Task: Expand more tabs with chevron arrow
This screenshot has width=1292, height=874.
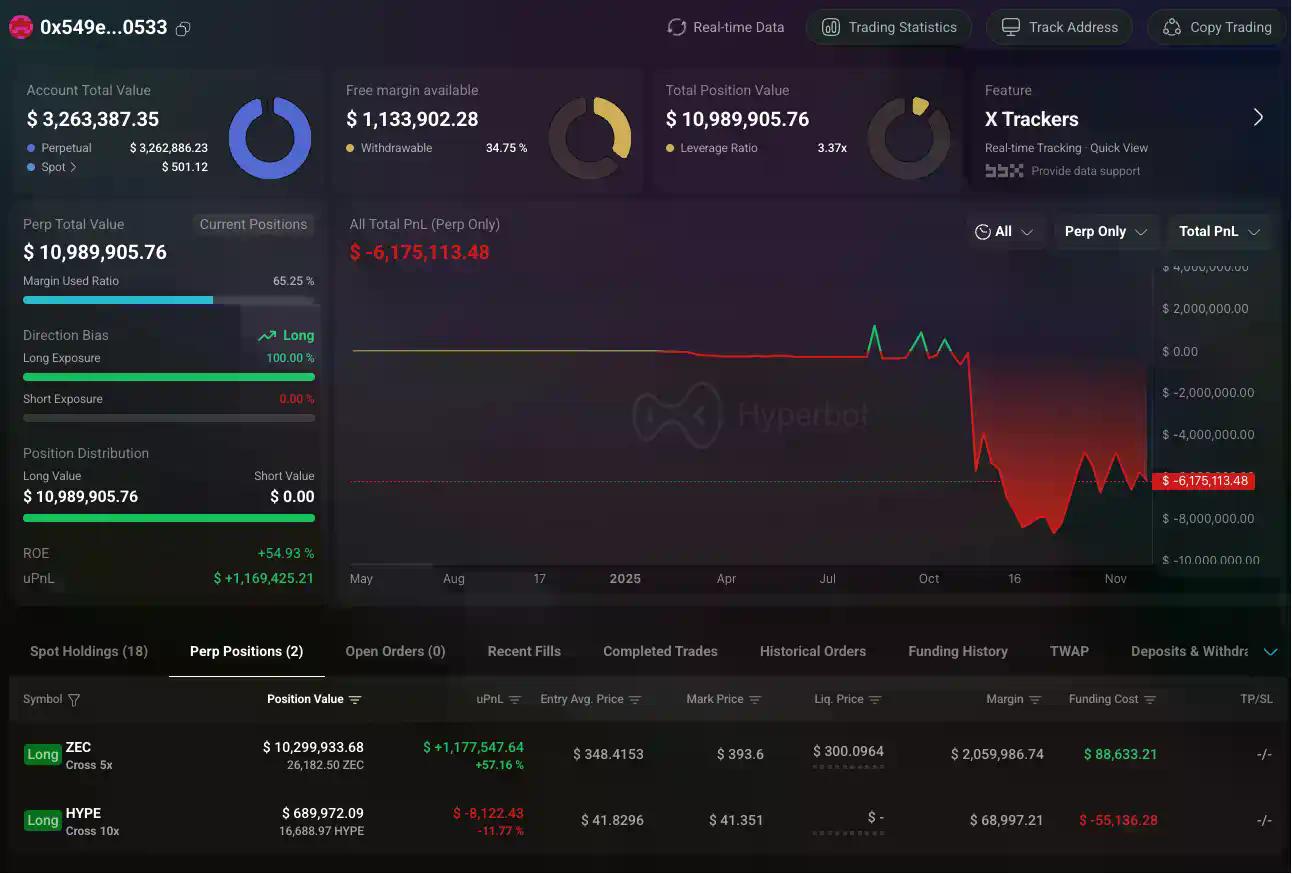Action: coord(1270,652)
